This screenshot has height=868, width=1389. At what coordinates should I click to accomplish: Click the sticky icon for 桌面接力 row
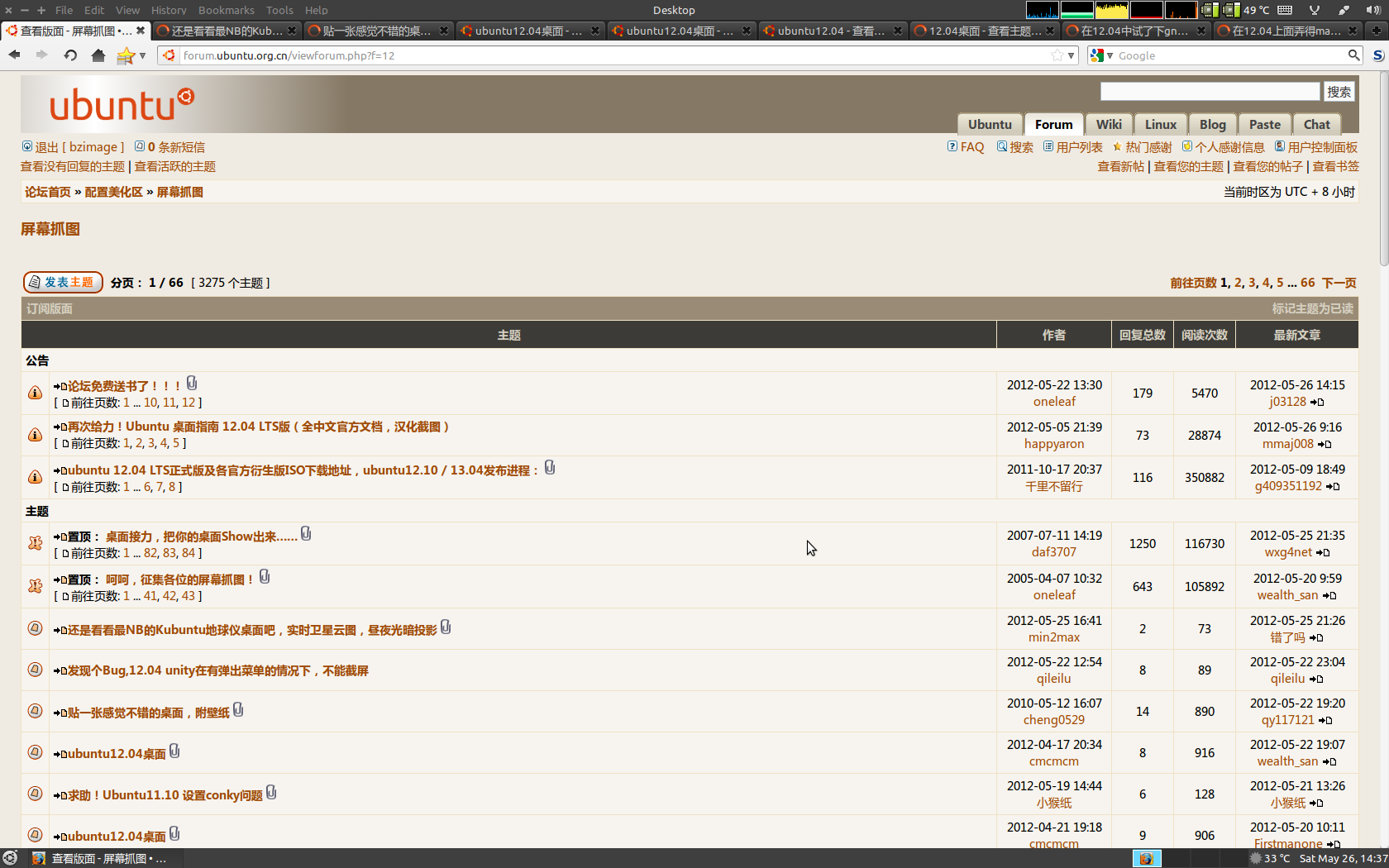coord(35,543)
